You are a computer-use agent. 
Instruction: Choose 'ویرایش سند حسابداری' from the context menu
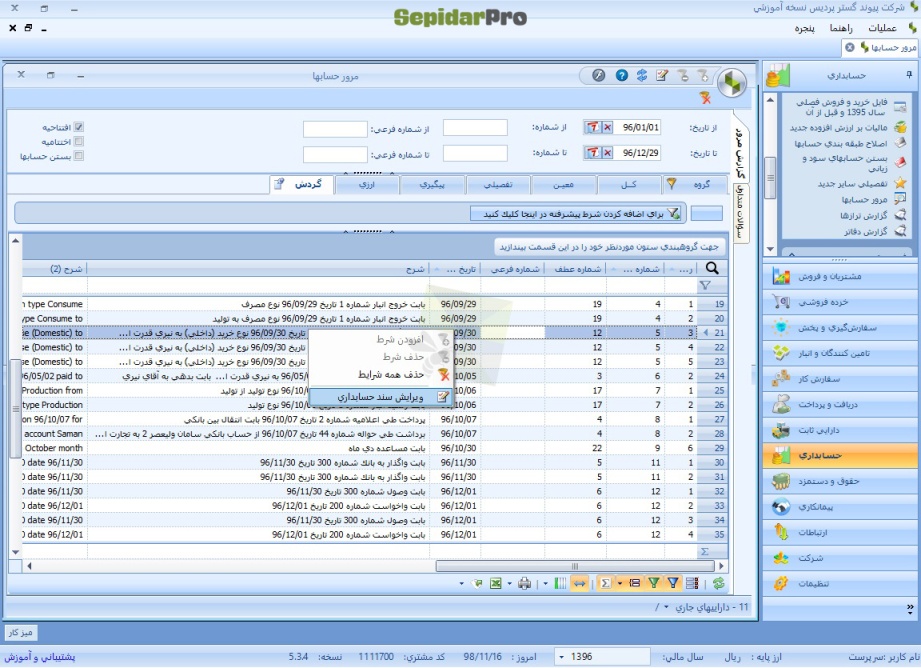coord(381,397)
